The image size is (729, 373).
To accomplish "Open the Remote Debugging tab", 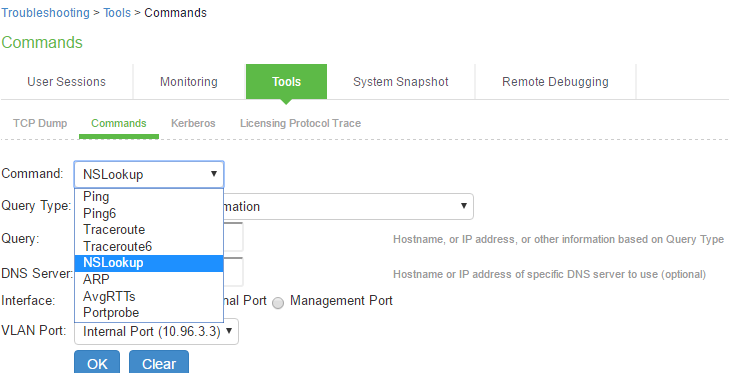I will point(555,82).
